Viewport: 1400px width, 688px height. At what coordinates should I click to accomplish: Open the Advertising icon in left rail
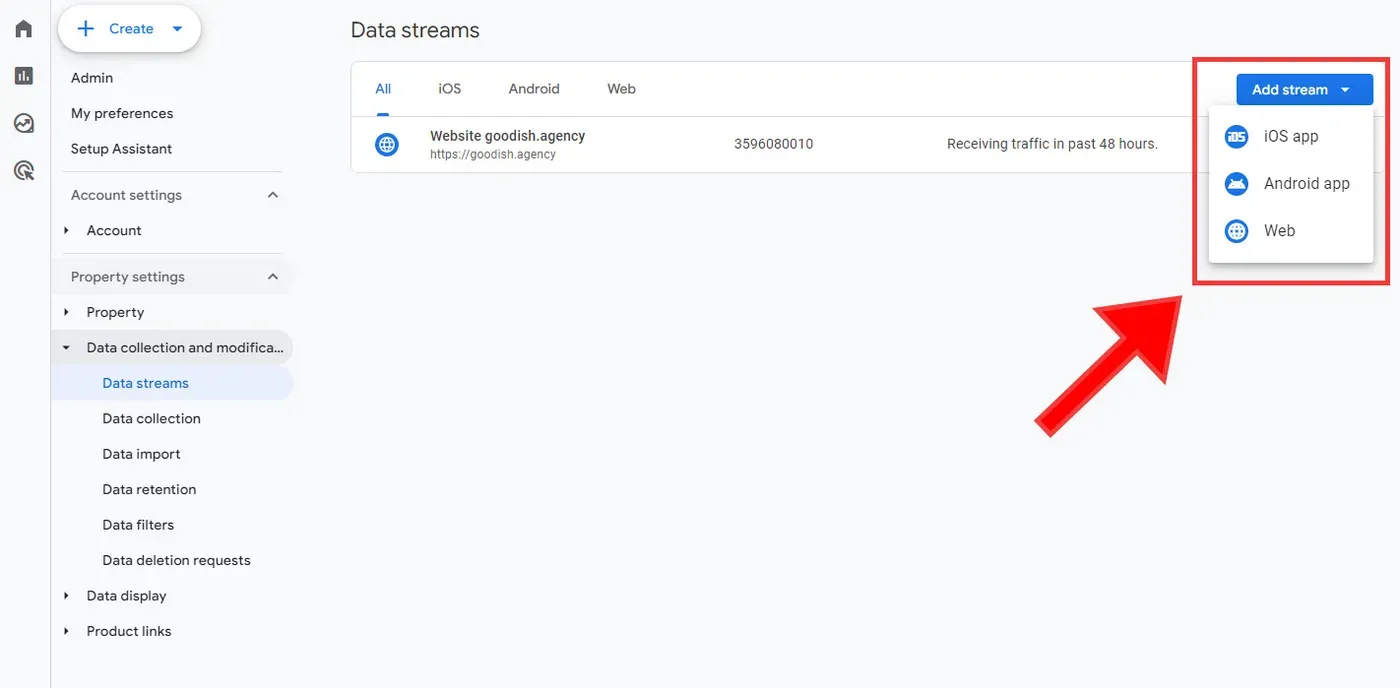(x=24, y=171)
